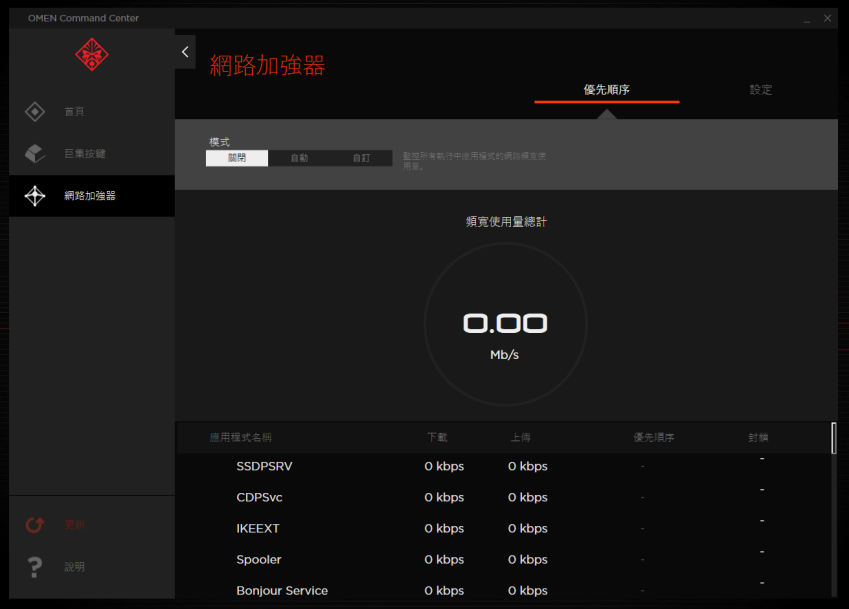This screenshot has height=609, width=849.
Task: Sort by 下載 column header
Action: (437, 437)
